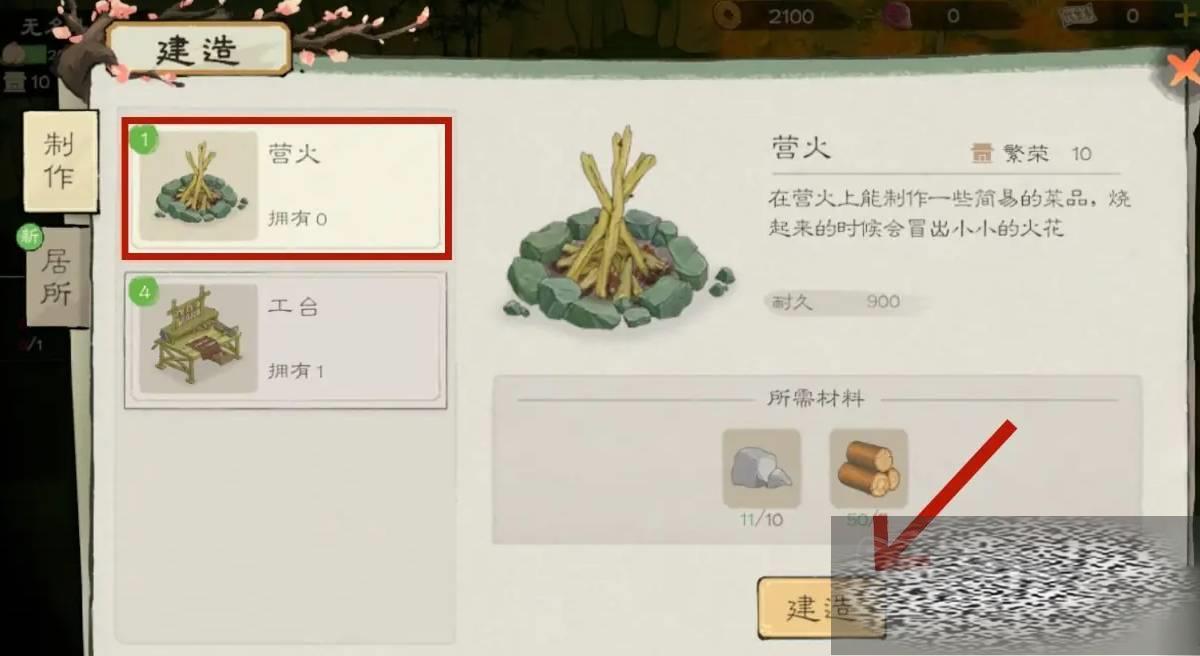Click the campfire thumbnail icon in list
The width and height of the screenshot is (1200, 656).
[x=198, y=186]
